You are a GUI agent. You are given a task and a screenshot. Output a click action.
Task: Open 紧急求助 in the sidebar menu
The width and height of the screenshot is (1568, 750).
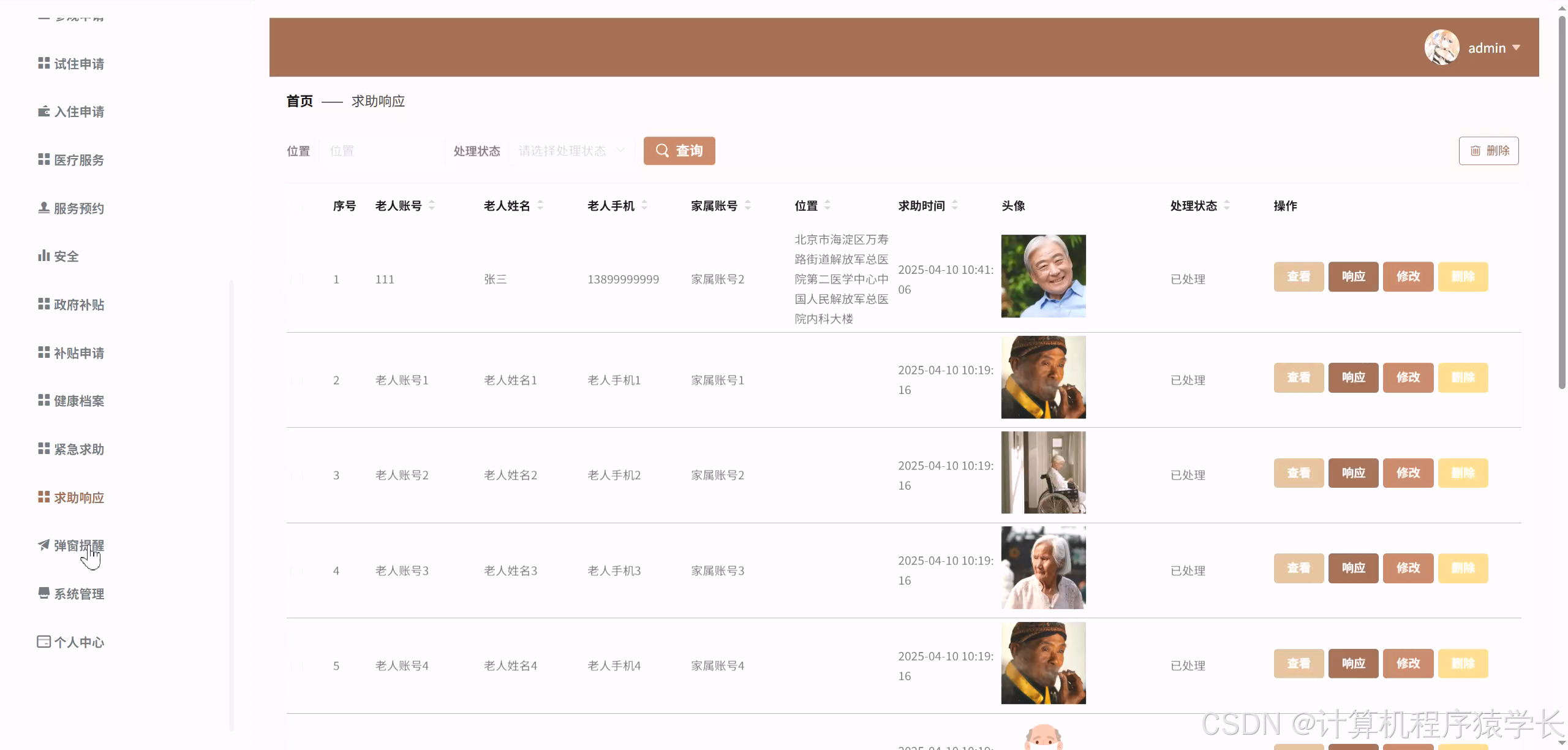[x=78, y=449]
